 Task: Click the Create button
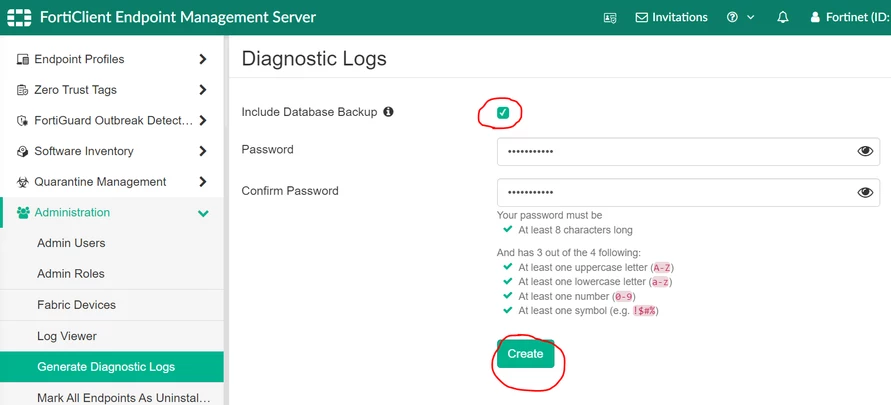[525, 354]
